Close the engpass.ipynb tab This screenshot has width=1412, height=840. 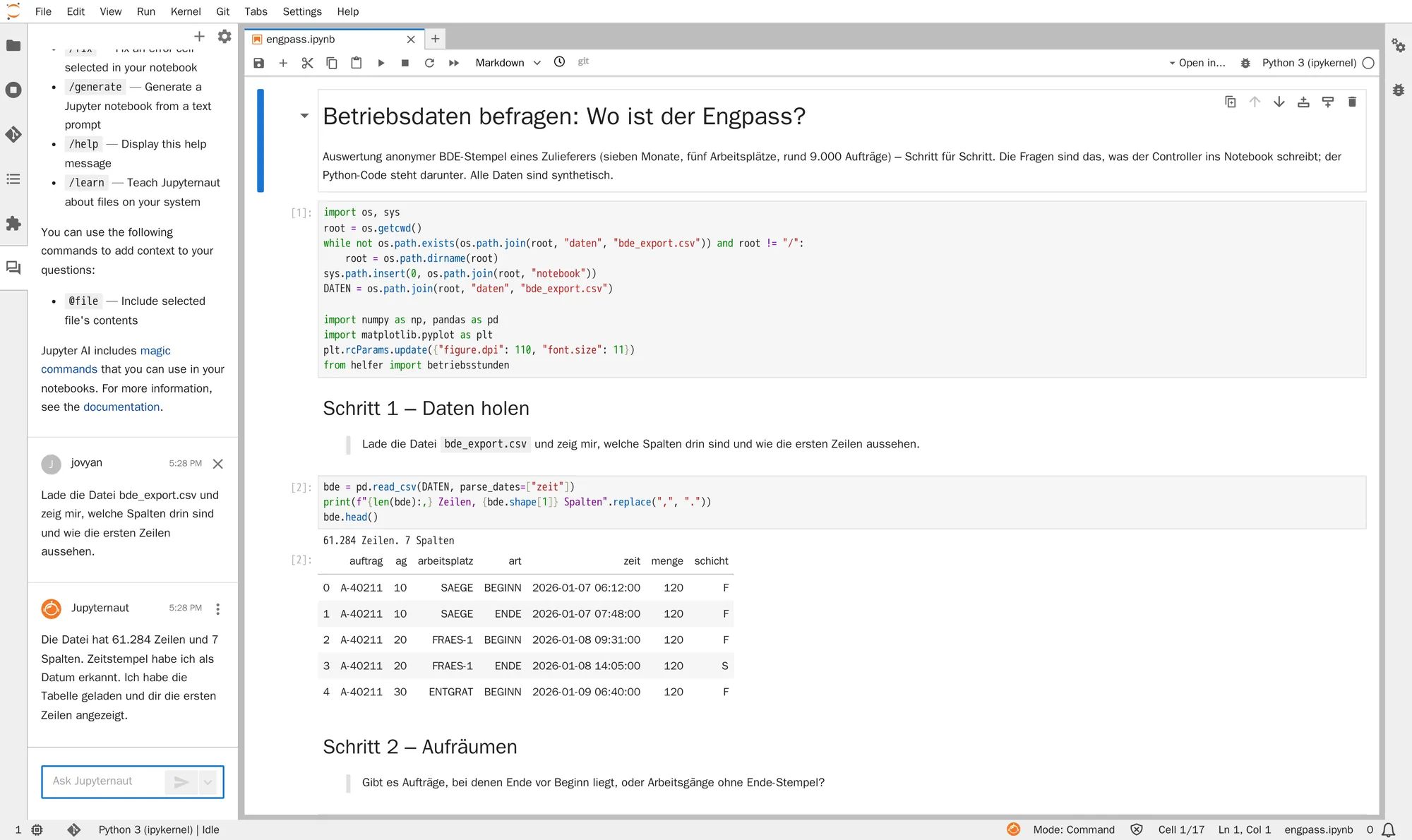(411, 40)
